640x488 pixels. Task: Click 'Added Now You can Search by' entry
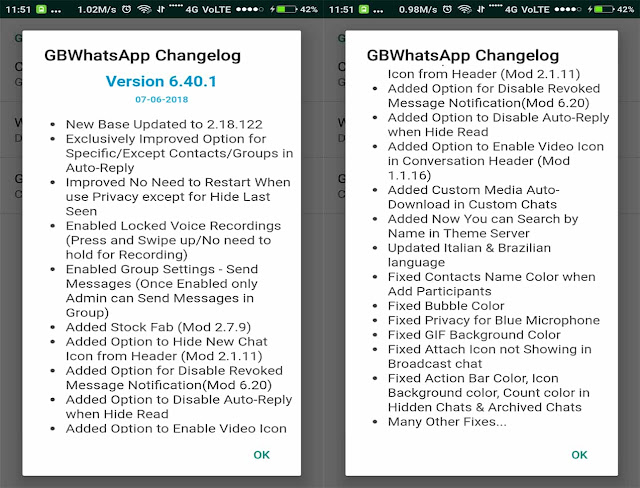click(x=483, y=219)
